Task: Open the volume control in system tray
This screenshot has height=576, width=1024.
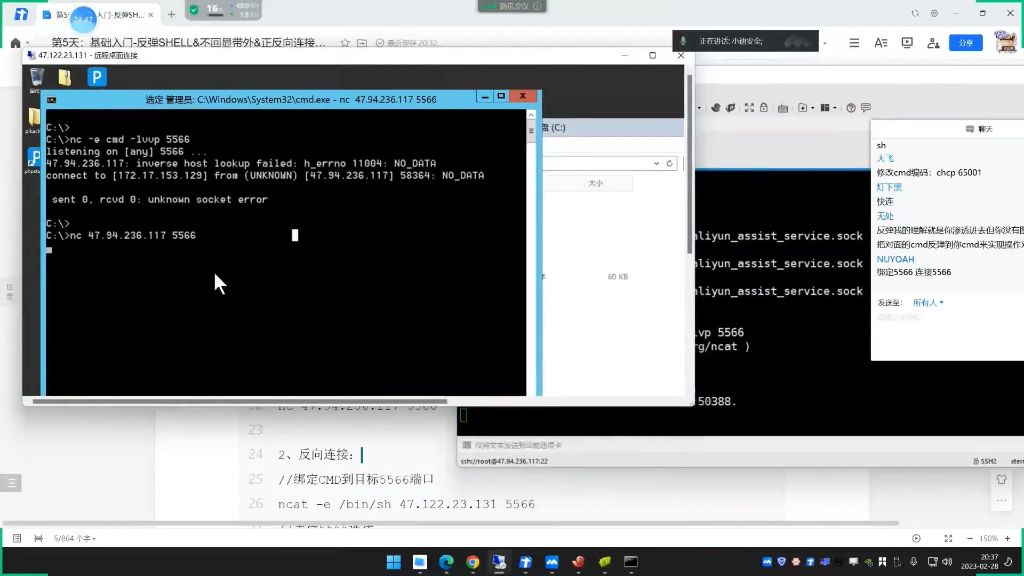Action: 947,562
